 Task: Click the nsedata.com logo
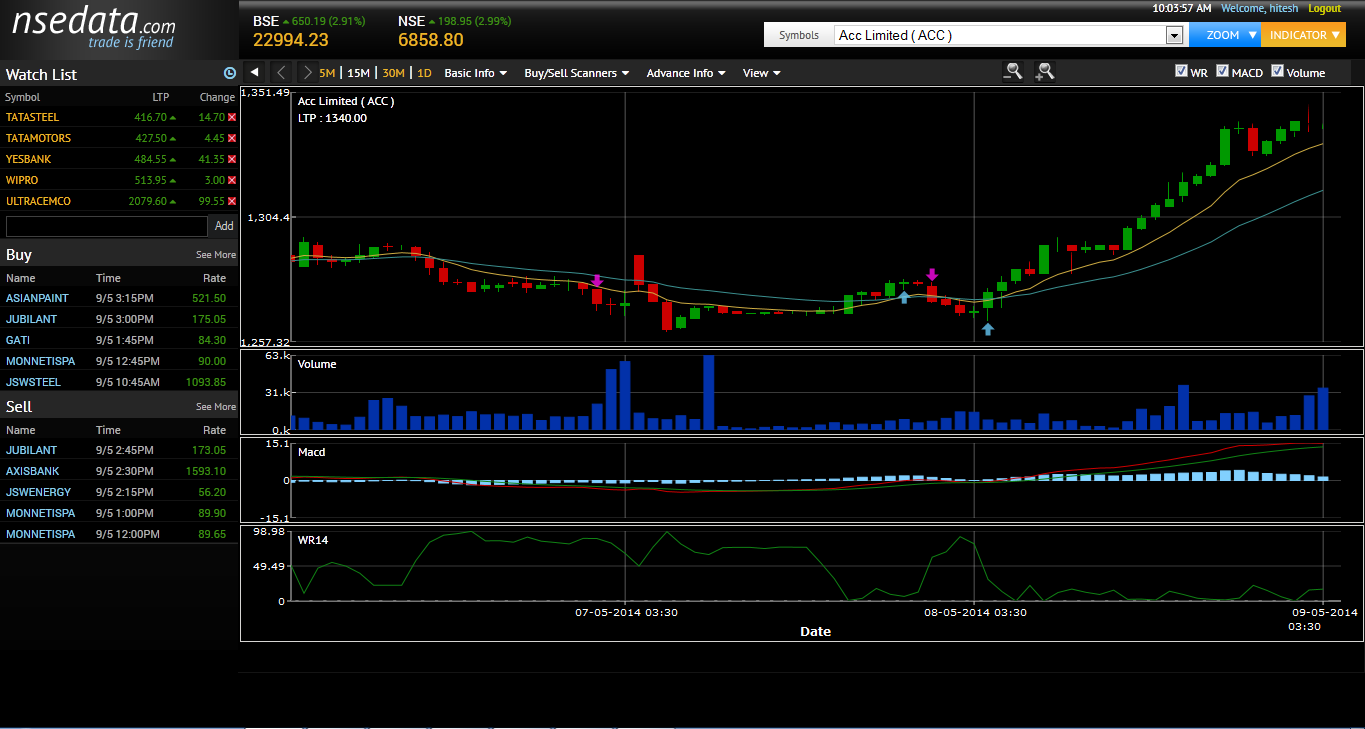coord(94,30)
